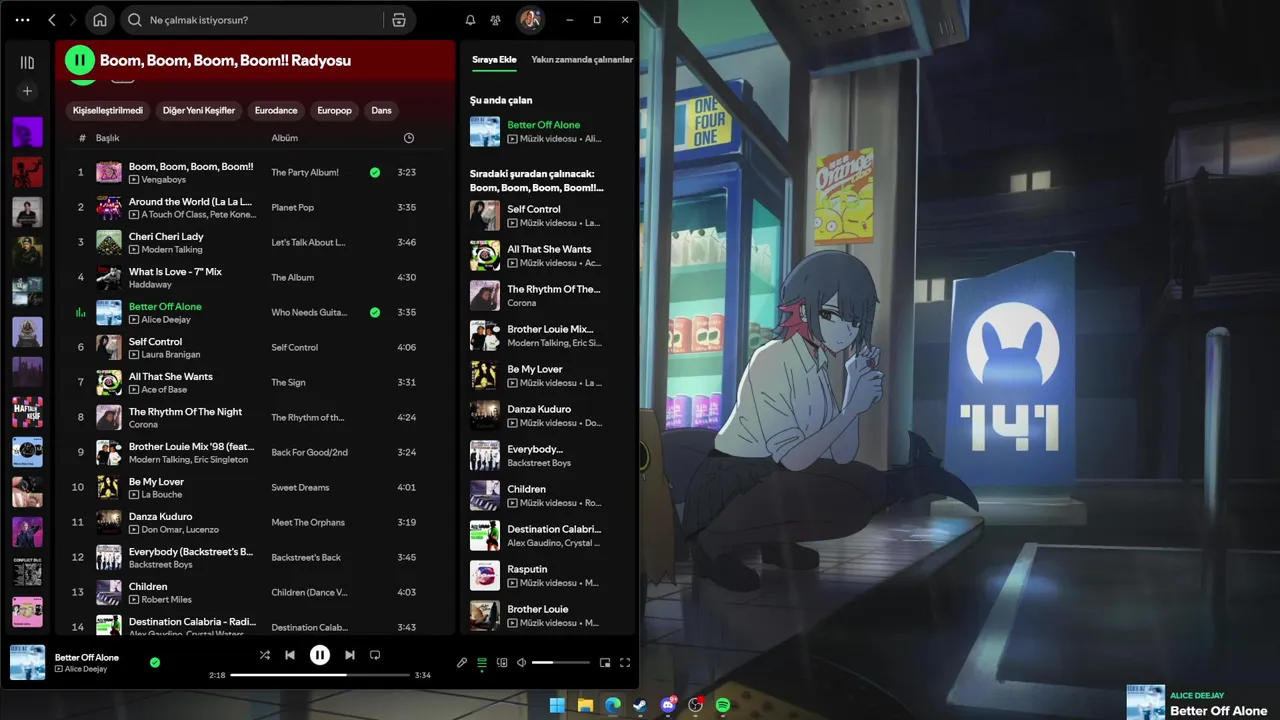Go forward with the right arrow

coord(72,20)
